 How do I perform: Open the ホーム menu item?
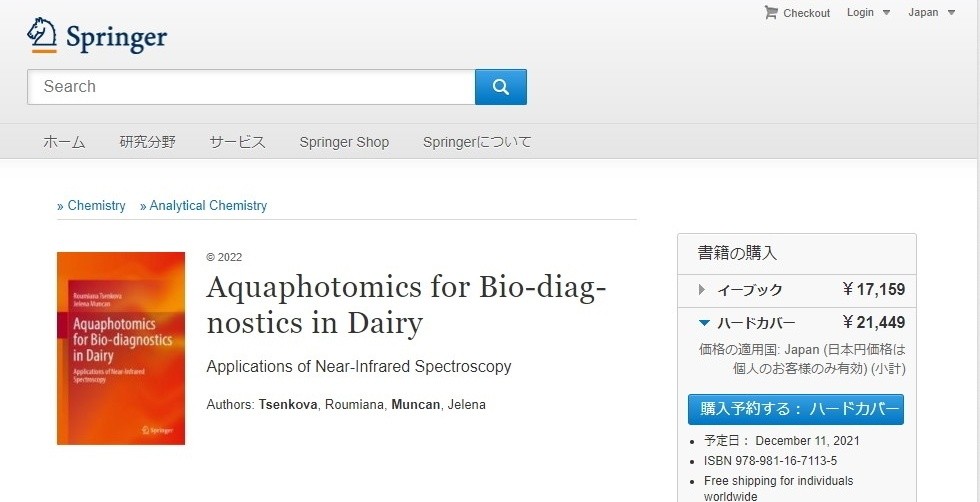point(64,142)
